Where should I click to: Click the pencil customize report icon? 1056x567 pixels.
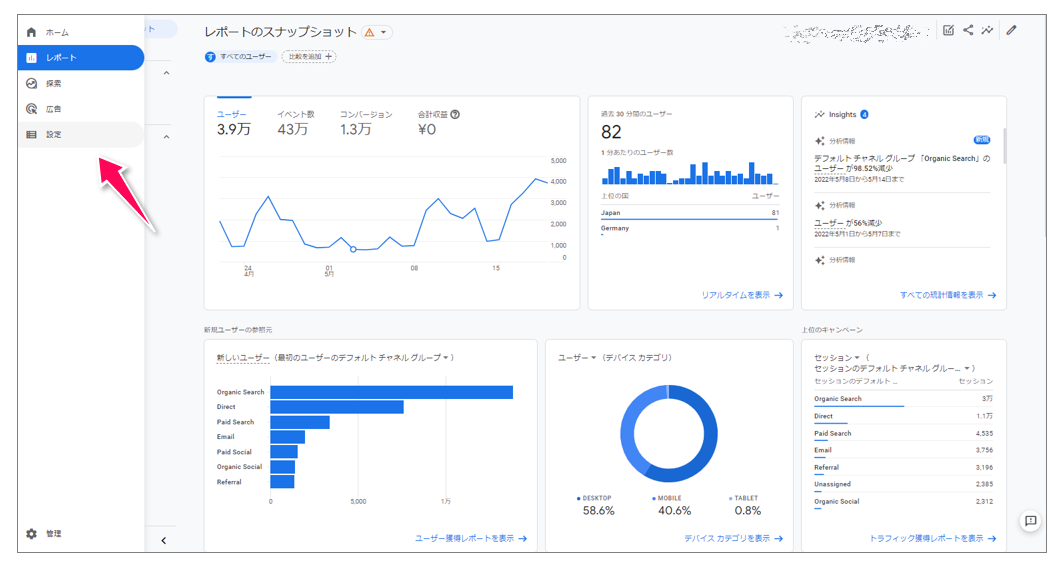tap(1011, 30)
